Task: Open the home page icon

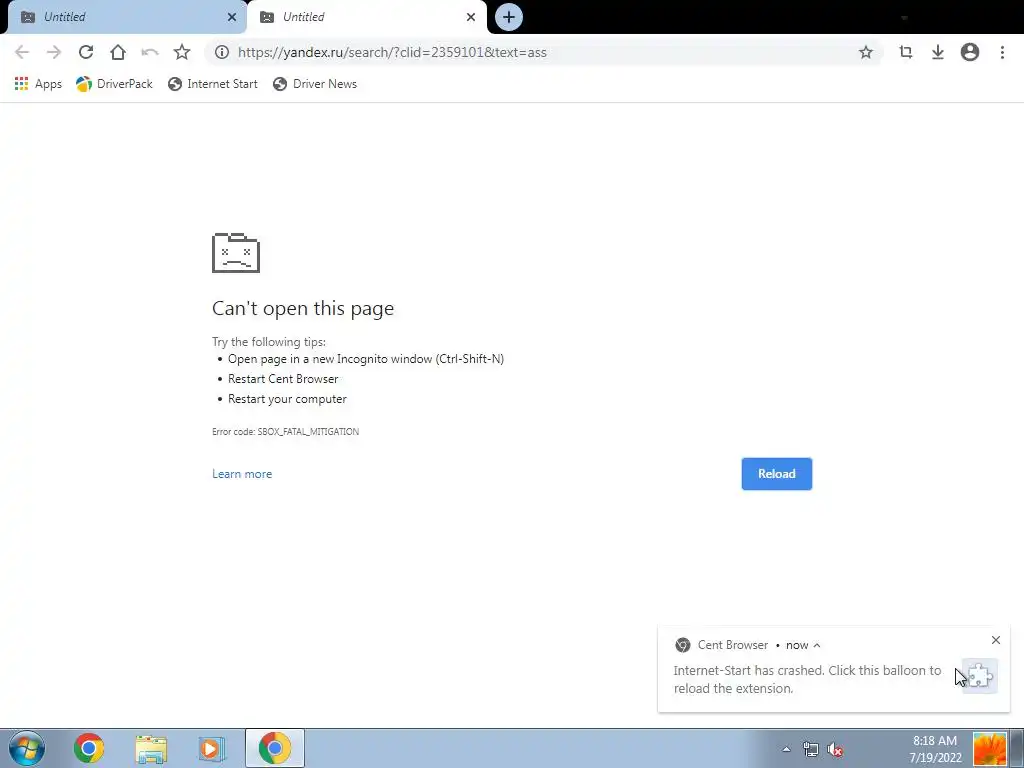Action: click(x=118, y=52)
